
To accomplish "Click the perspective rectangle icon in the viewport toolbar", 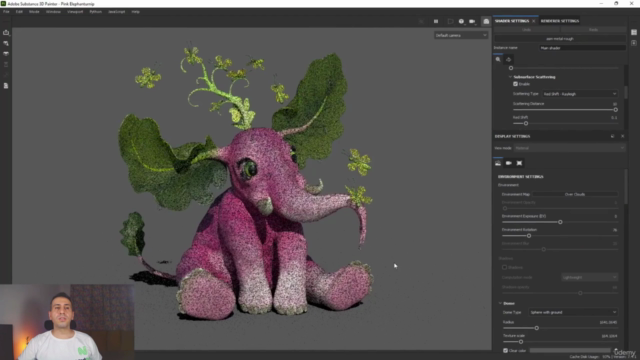I will click(x=450, y=21).
